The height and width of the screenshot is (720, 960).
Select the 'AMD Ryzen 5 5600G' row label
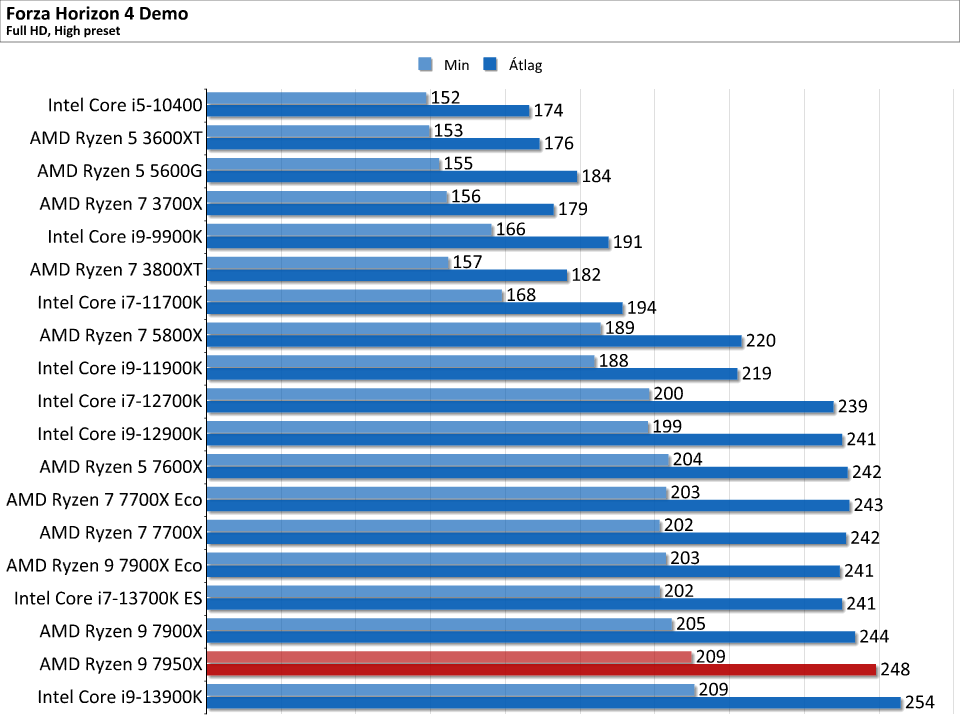(120, 171)
